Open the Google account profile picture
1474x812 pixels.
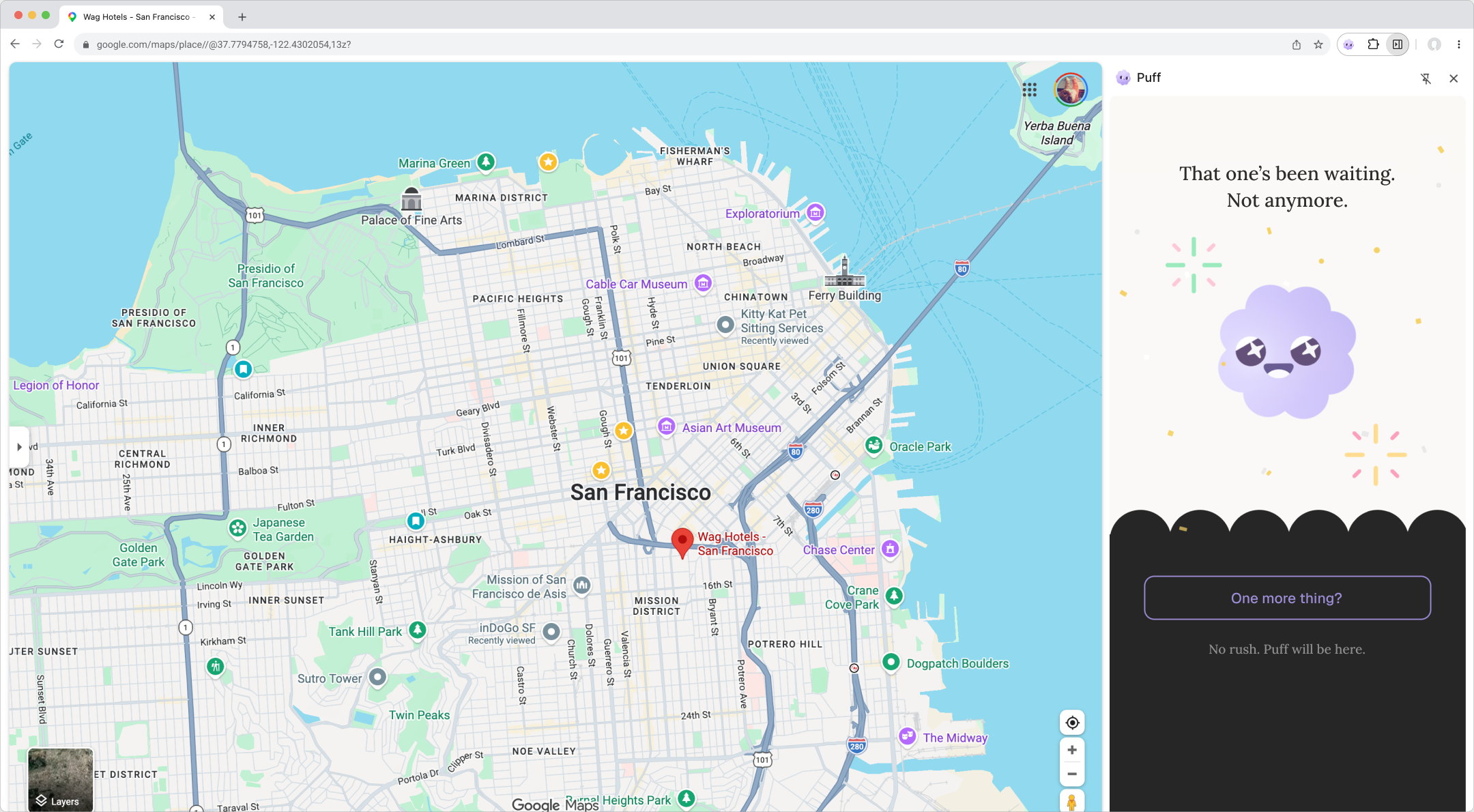pos(1071,89)
